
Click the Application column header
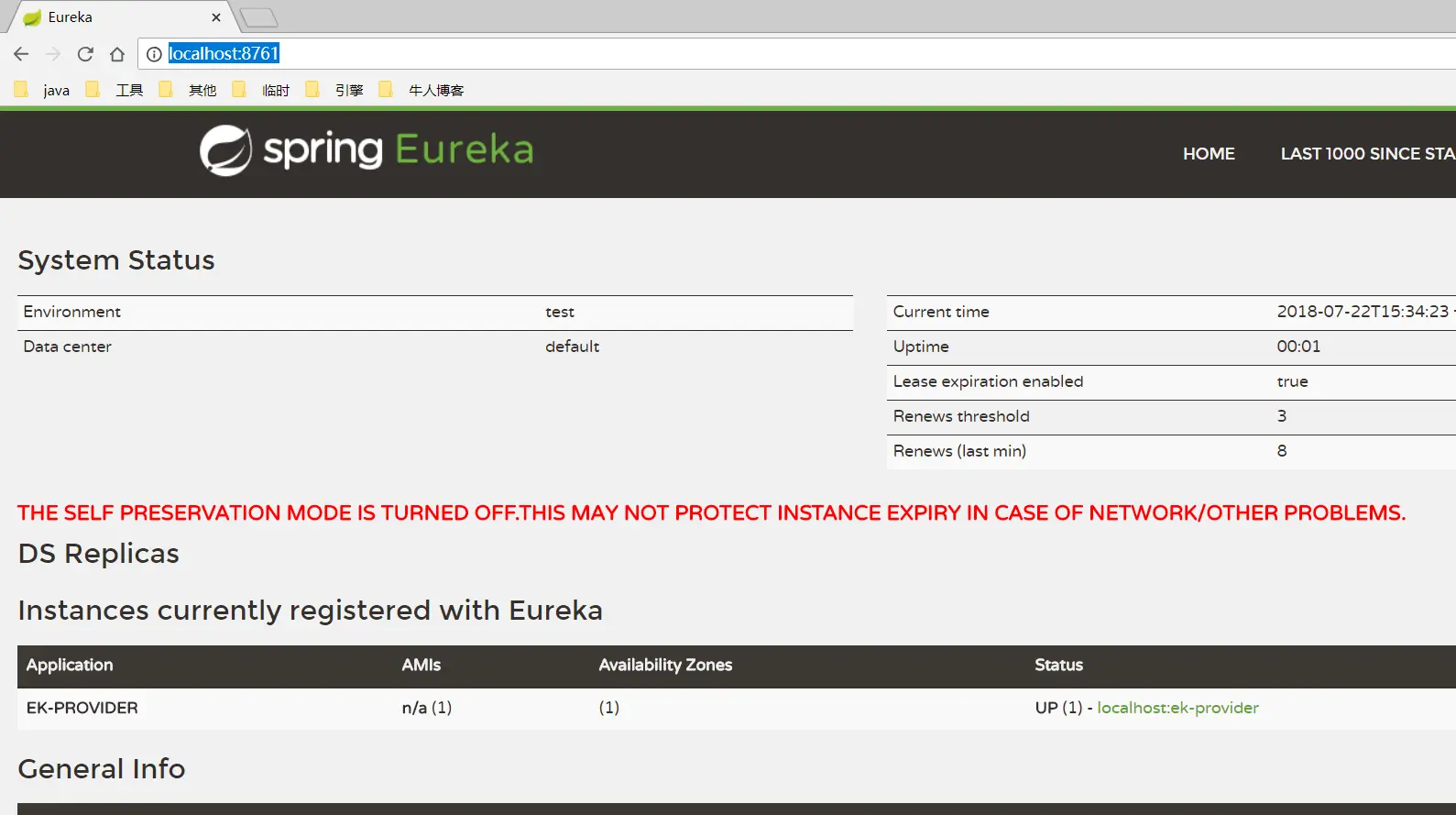pyautogui.click(x=70, y=666)
